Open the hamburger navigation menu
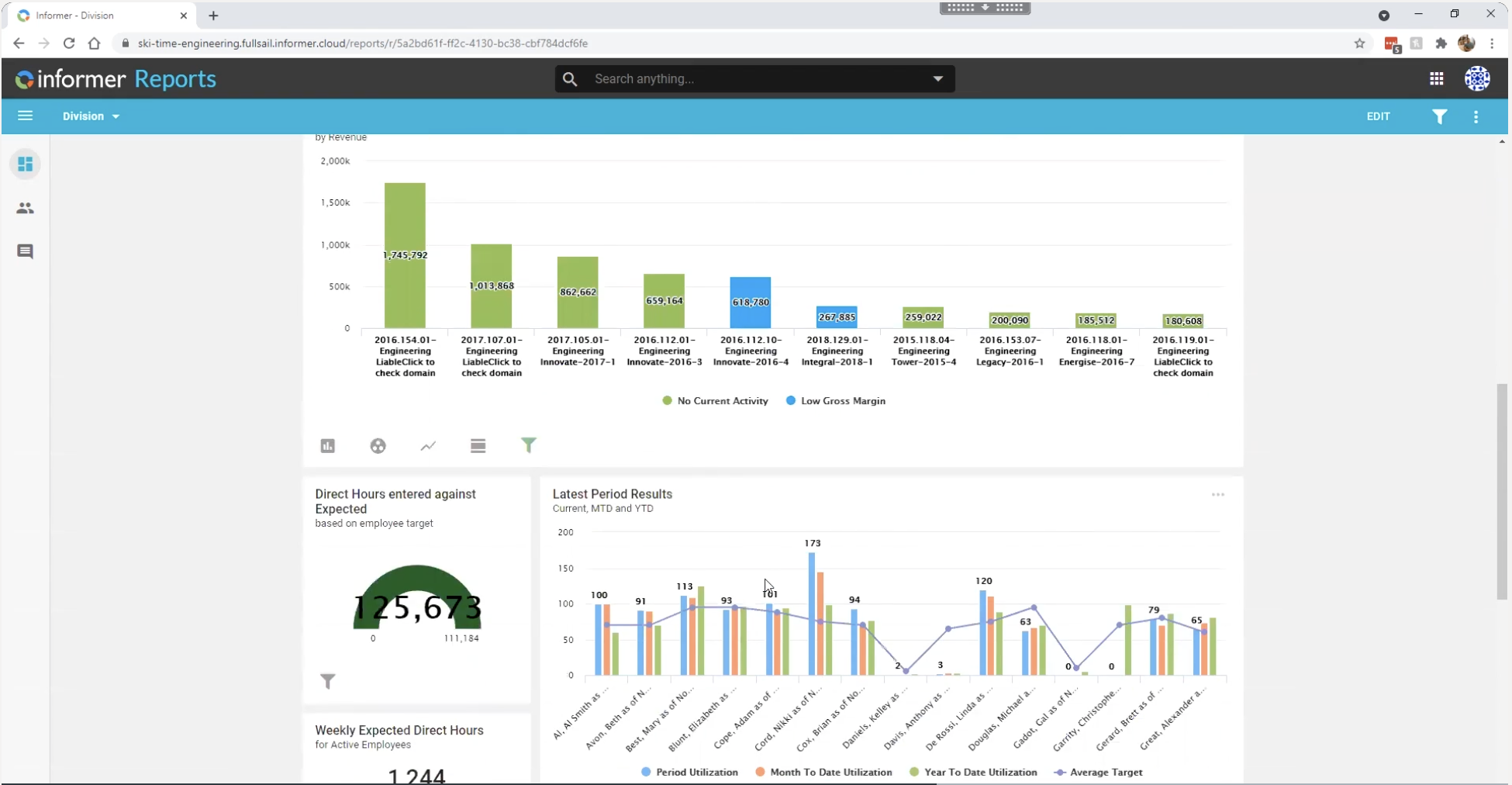Screen dimensions: 1512x785 (26, 116)
